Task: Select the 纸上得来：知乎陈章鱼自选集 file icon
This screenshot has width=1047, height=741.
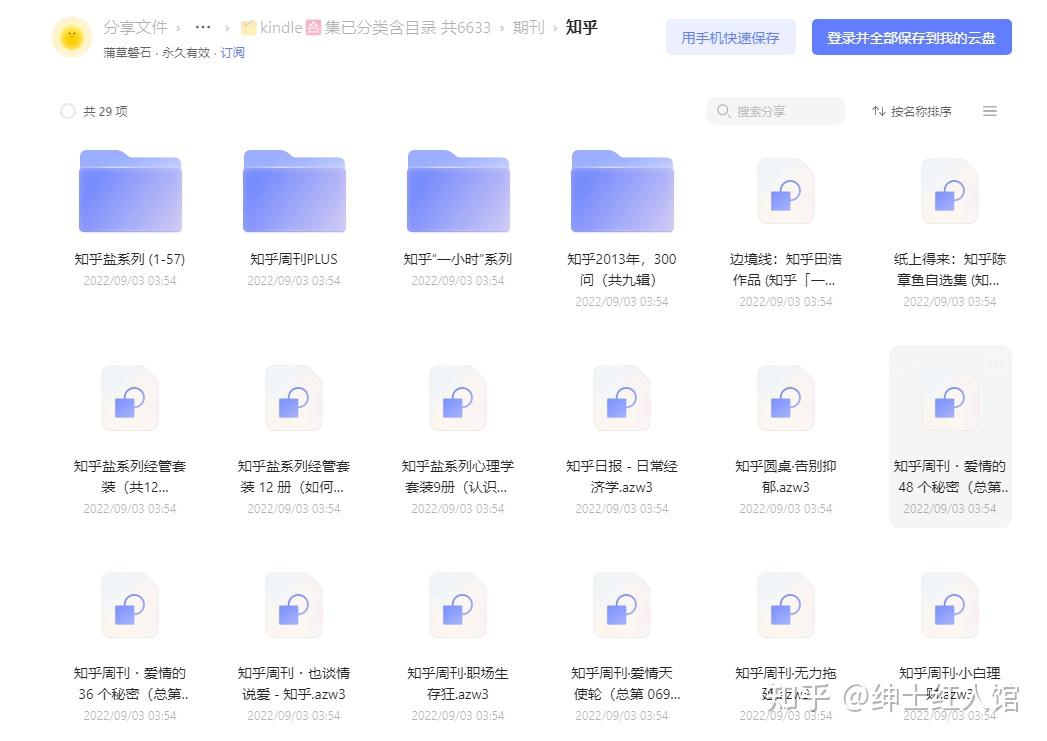Action: pos(950,192)
